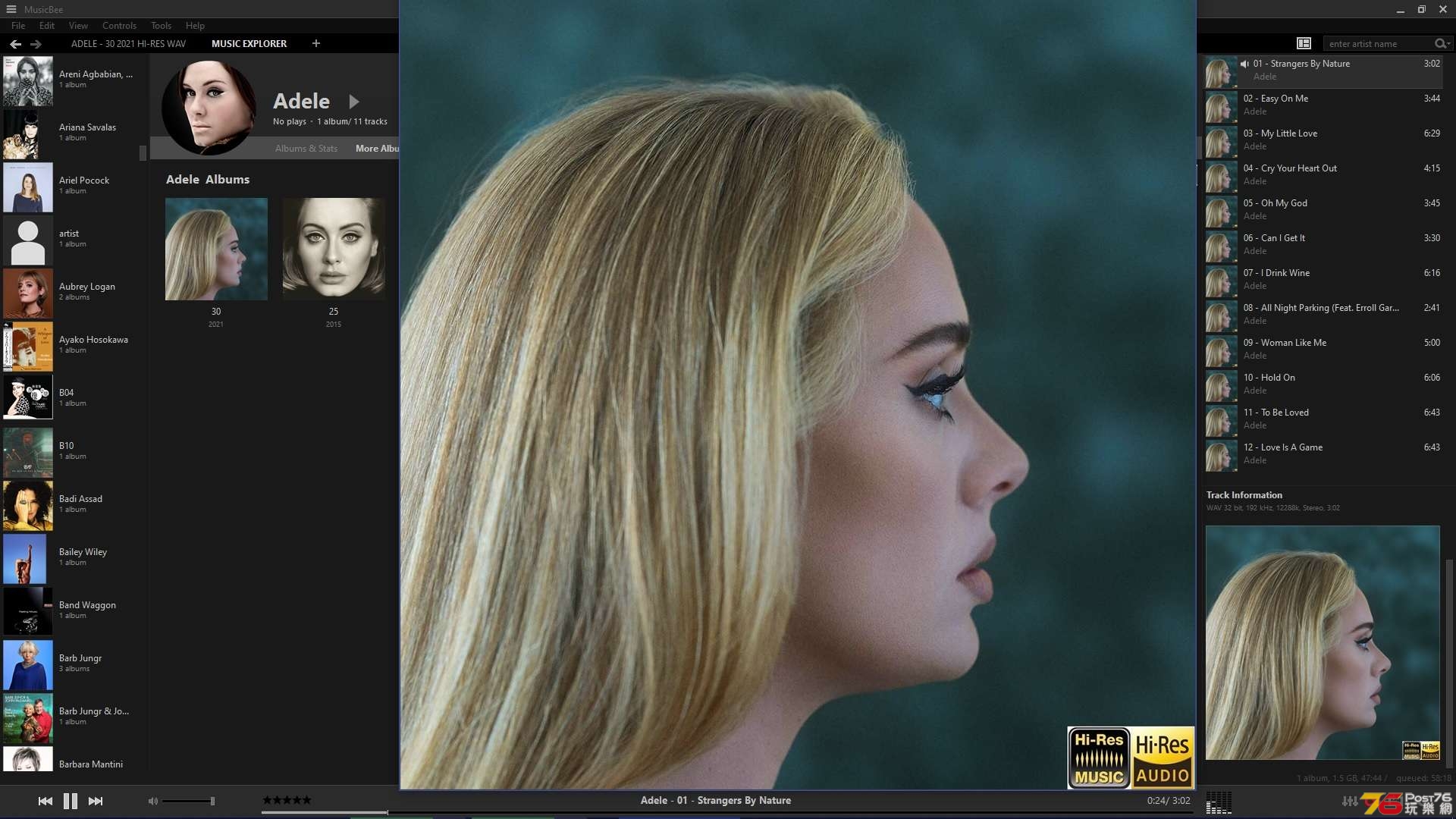Mute audio with the speaker icon
The width and height of the screenshot is (1456, 819).
(x=153, y=801)
